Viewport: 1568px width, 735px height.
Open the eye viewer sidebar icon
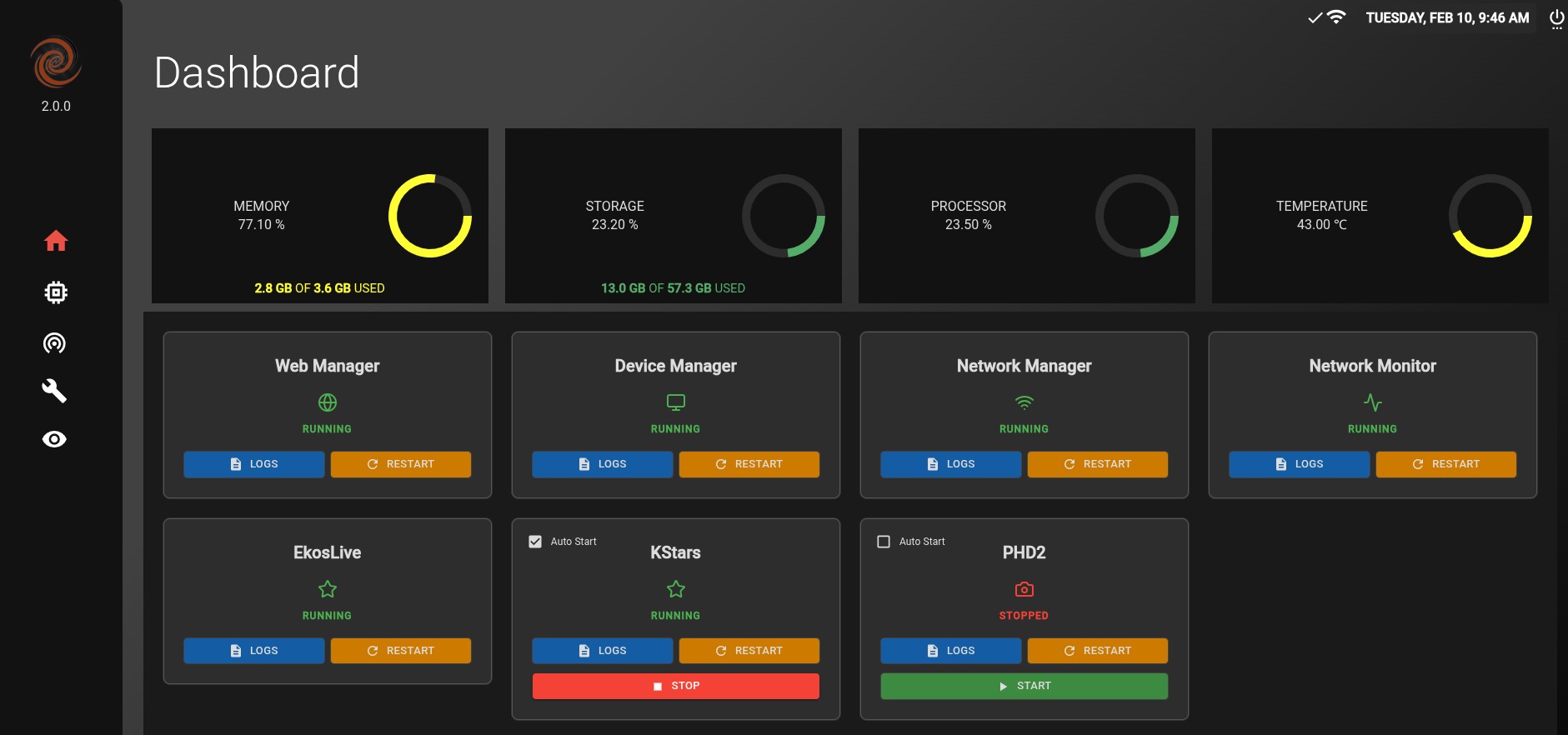click(x=55, y=439)
